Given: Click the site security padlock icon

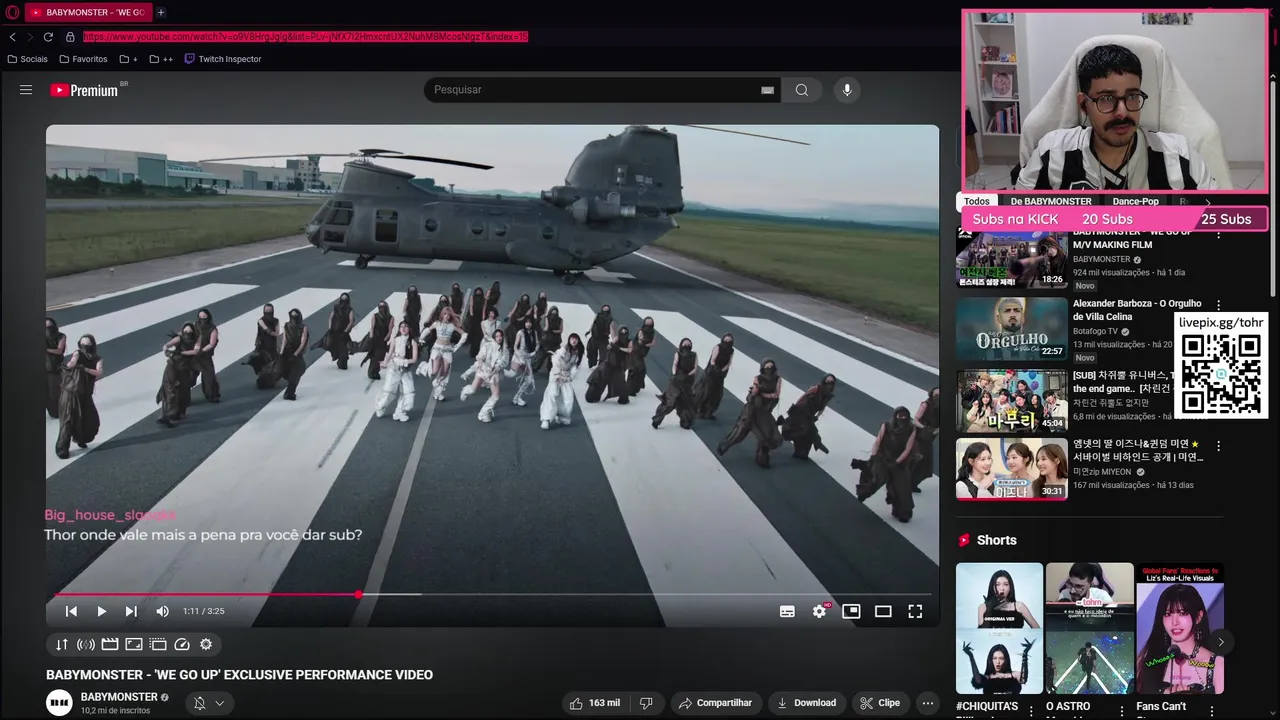Looking at the screenshot, I should click(x=70, y=37).
